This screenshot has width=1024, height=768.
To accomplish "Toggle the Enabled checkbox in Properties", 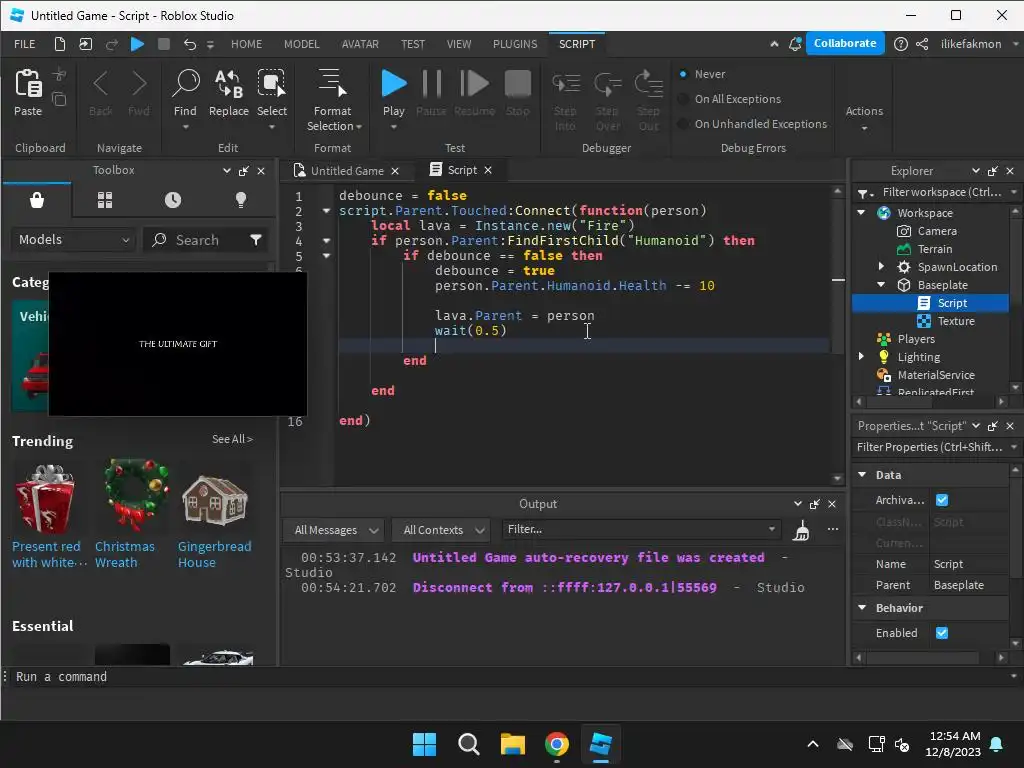I will tap(941, 633).
